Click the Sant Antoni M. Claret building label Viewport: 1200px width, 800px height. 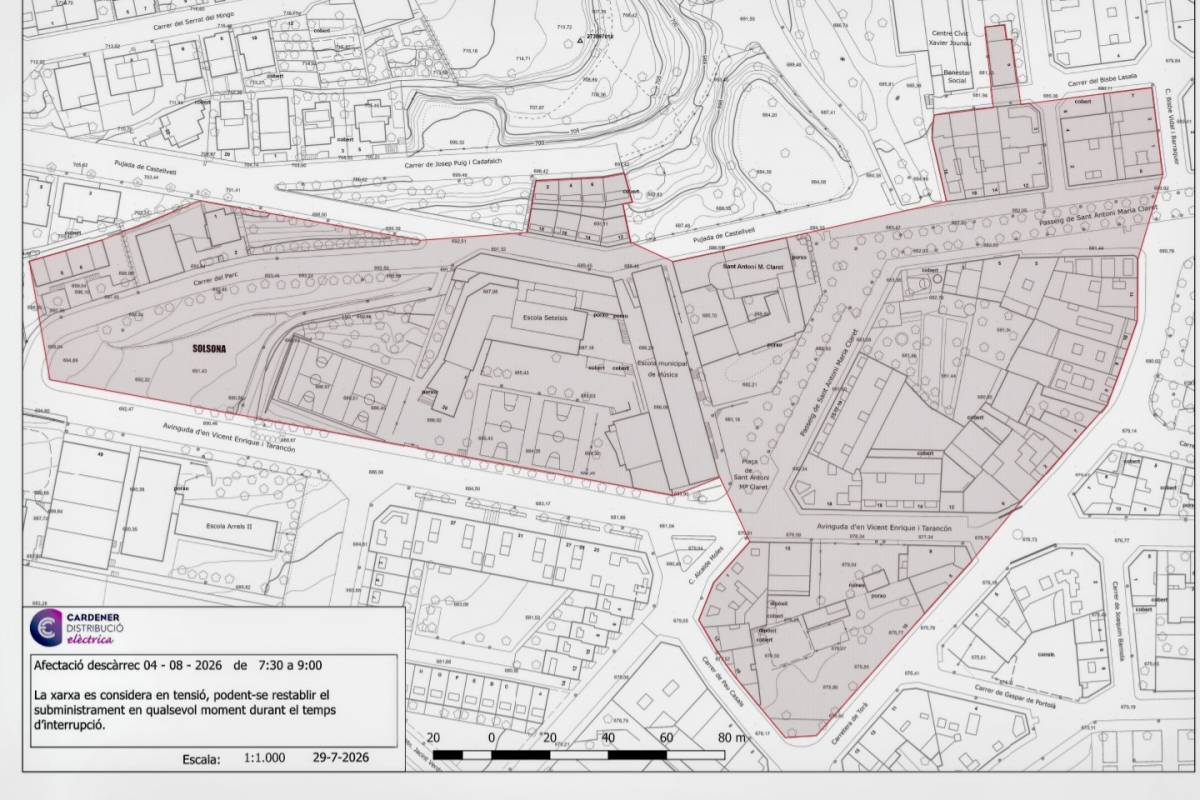[752, 267]
